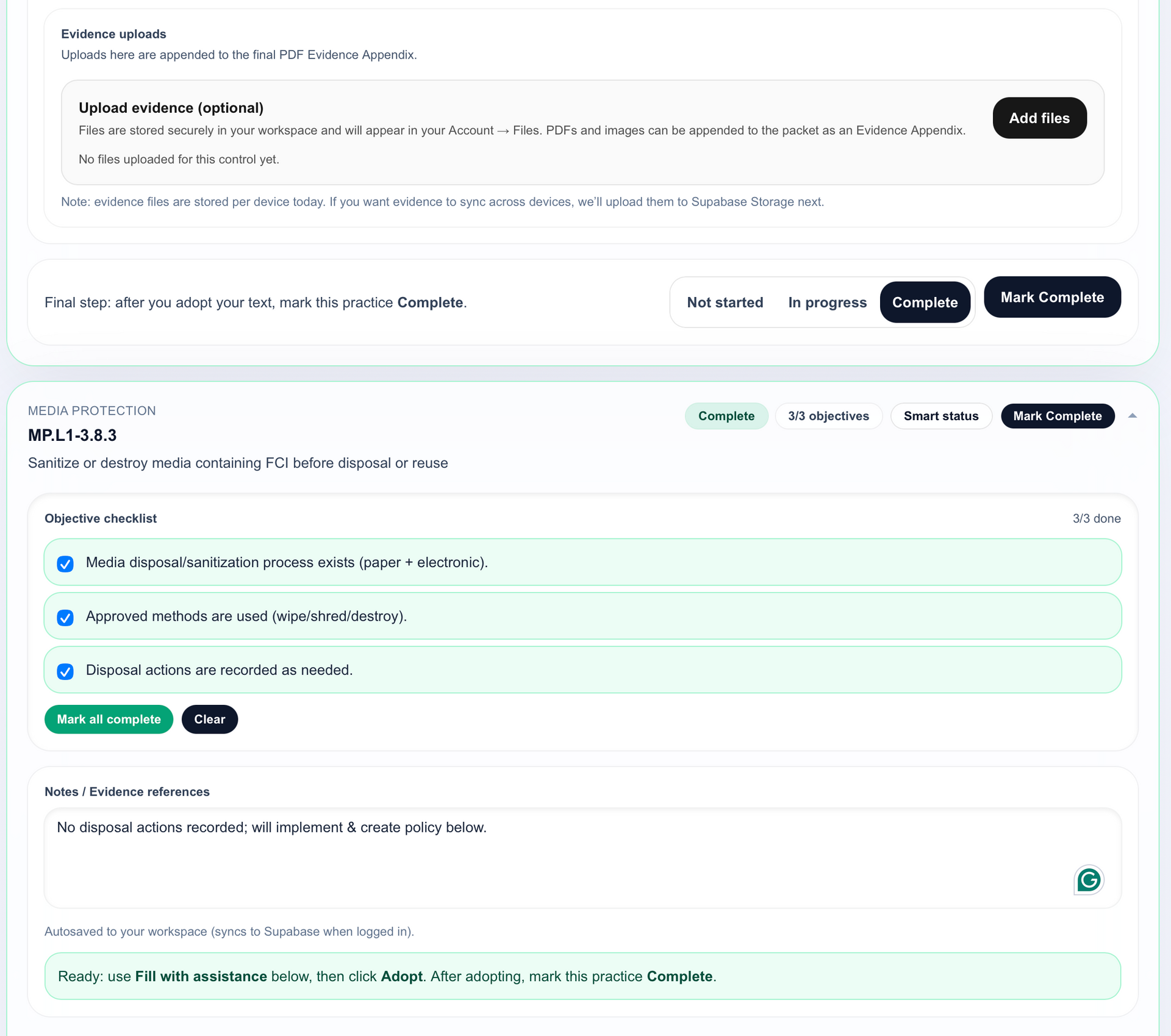Click the Grammarly icon in notes field
The image size is (1171, 1036).
pyautogui.click(x=1088, y=880)
